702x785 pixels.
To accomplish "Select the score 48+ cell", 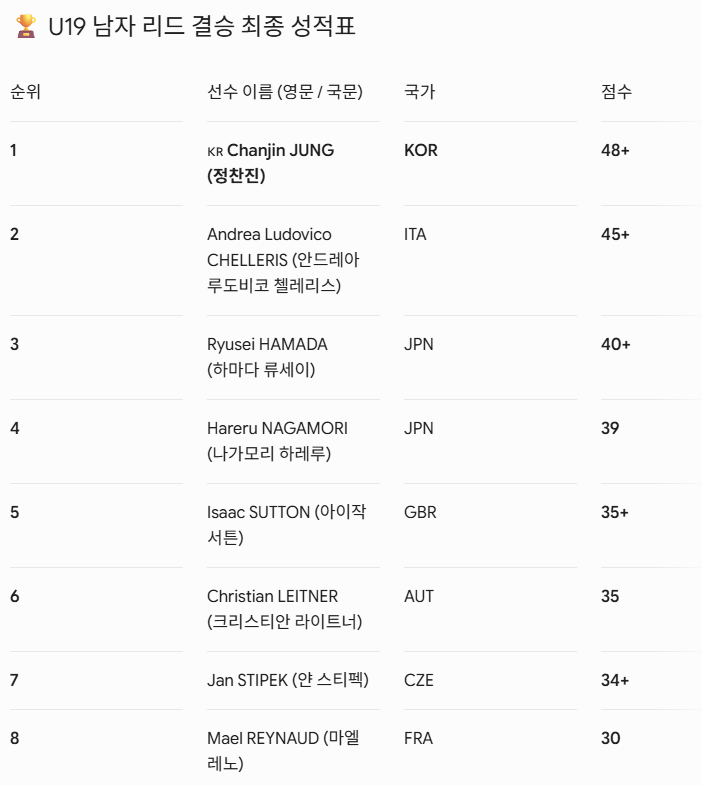I will 615,150.
